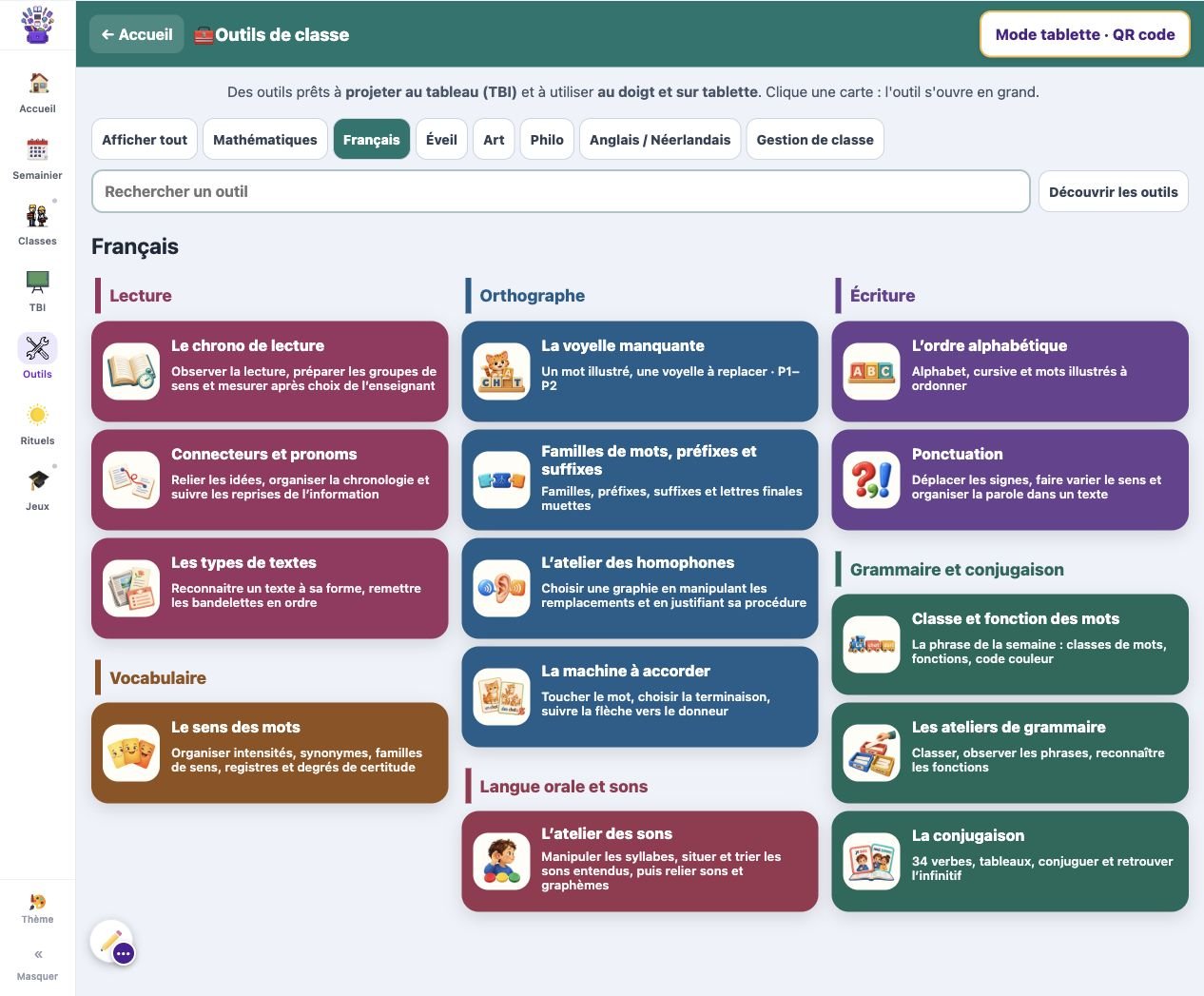Show the Art tools tab
1204x996 pixels.
click(x=494, y=139)
